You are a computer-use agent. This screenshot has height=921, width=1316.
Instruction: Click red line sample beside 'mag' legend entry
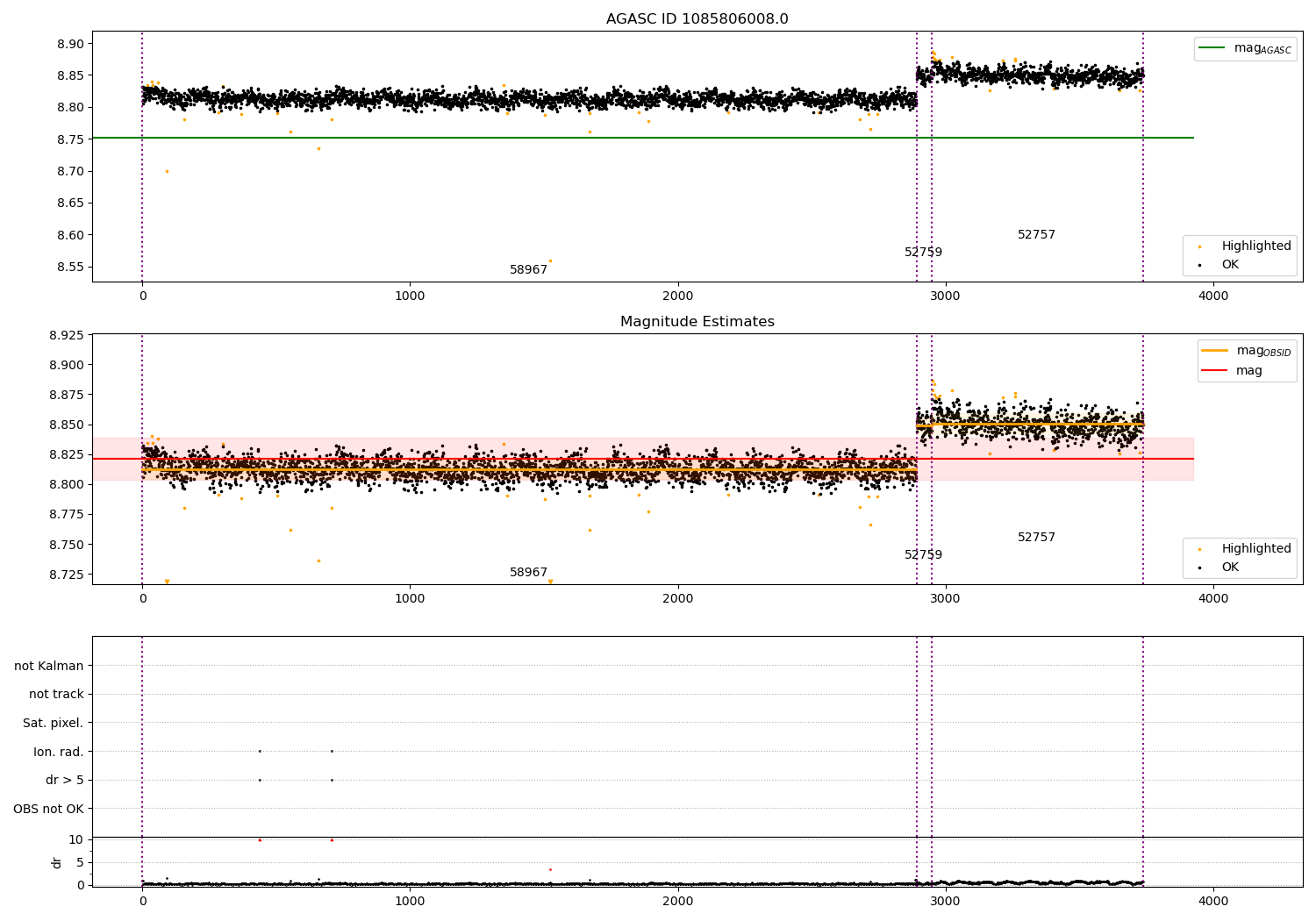tap(1215, 370)
